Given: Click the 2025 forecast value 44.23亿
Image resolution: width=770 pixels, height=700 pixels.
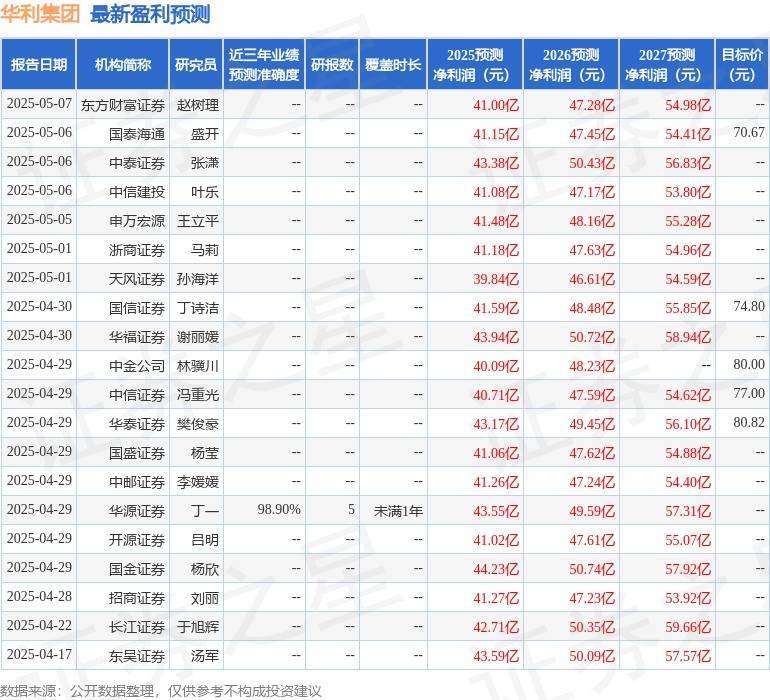Looking at the screenshot, I should 496,569.
